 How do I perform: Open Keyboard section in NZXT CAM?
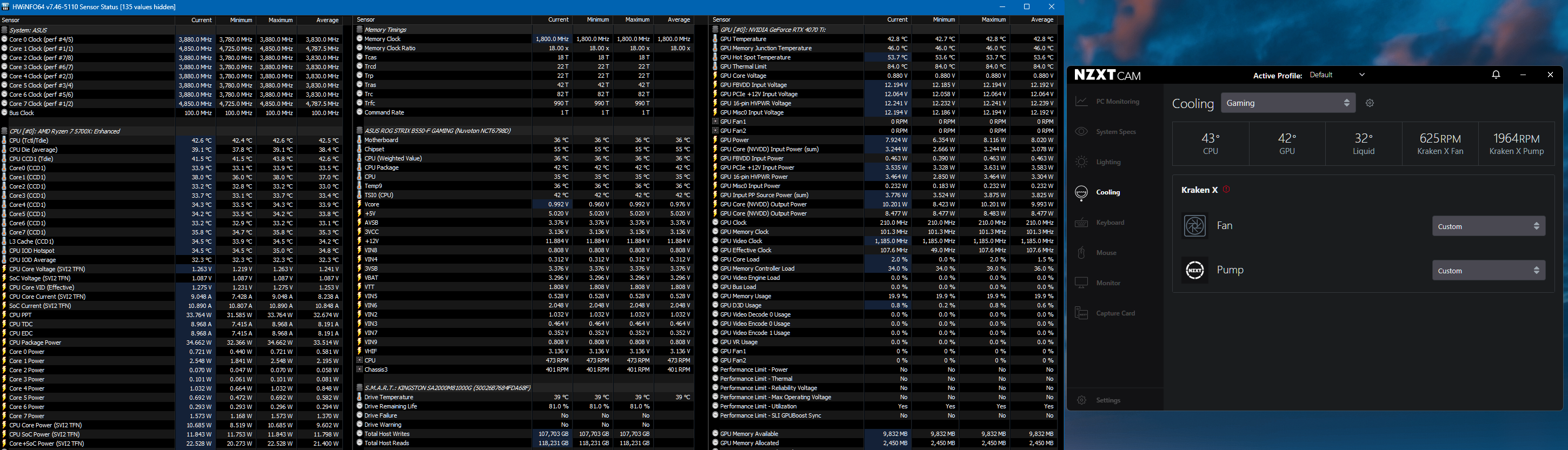(1100, 223)
